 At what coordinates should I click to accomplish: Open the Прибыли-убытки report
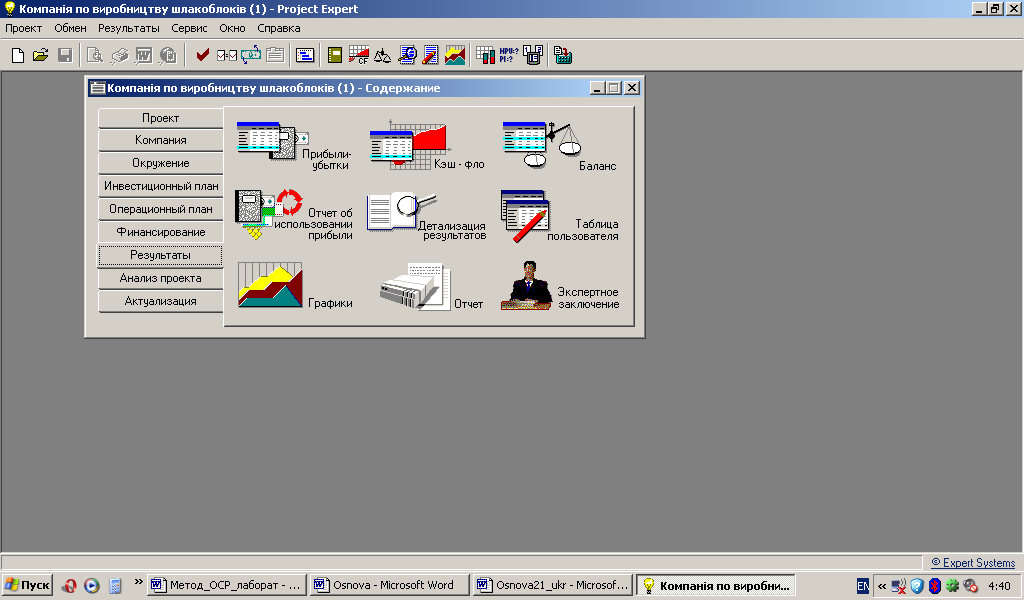tap(294, 145)
